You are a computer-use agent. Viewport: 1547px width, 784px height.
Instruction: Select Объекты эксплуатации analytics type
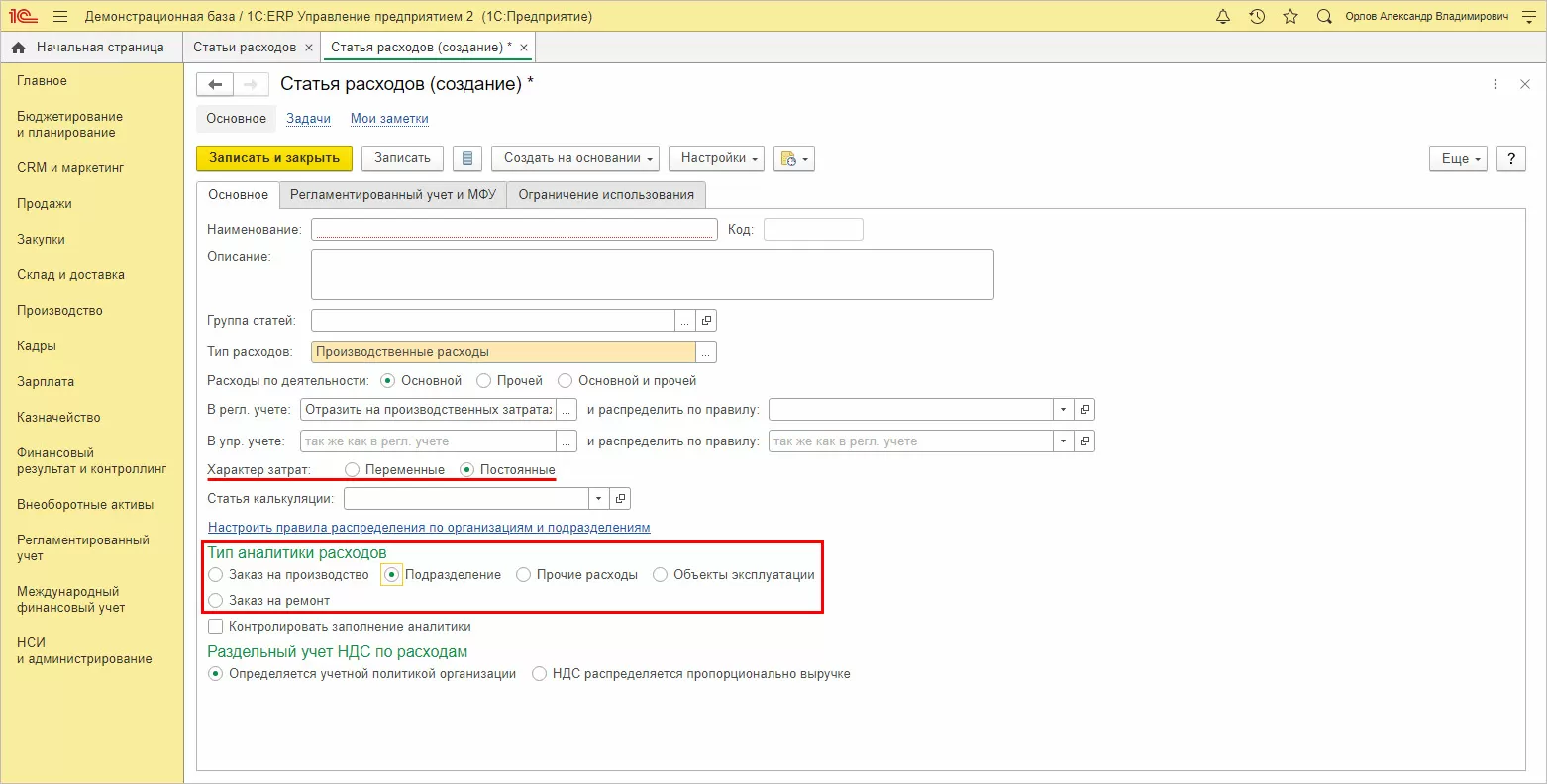click(661, 575)
